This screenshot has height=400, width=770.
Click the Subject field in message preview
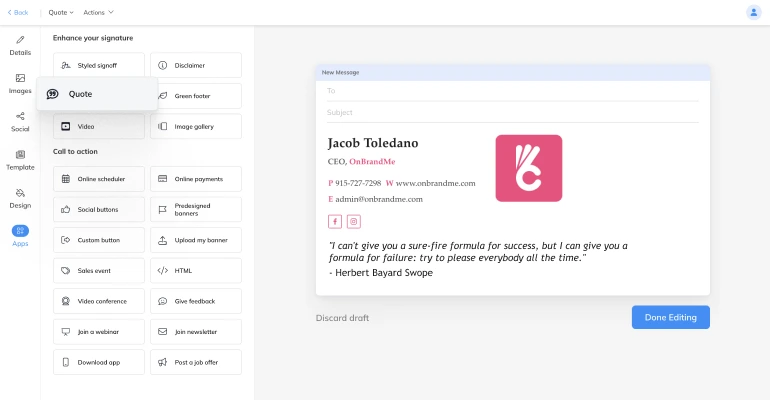click(513, 112)
